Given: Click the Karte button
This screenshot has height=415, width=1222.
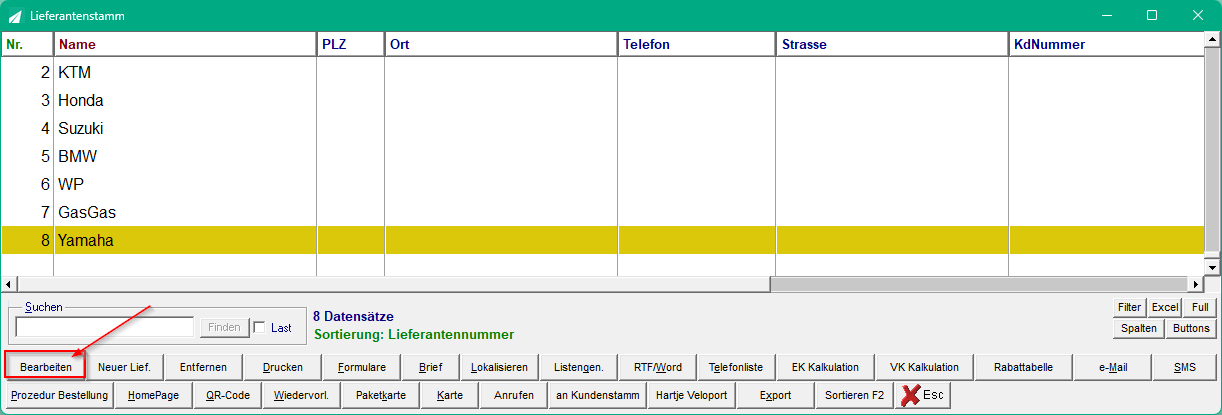Looking at the screenshot, I should [450, 395].
